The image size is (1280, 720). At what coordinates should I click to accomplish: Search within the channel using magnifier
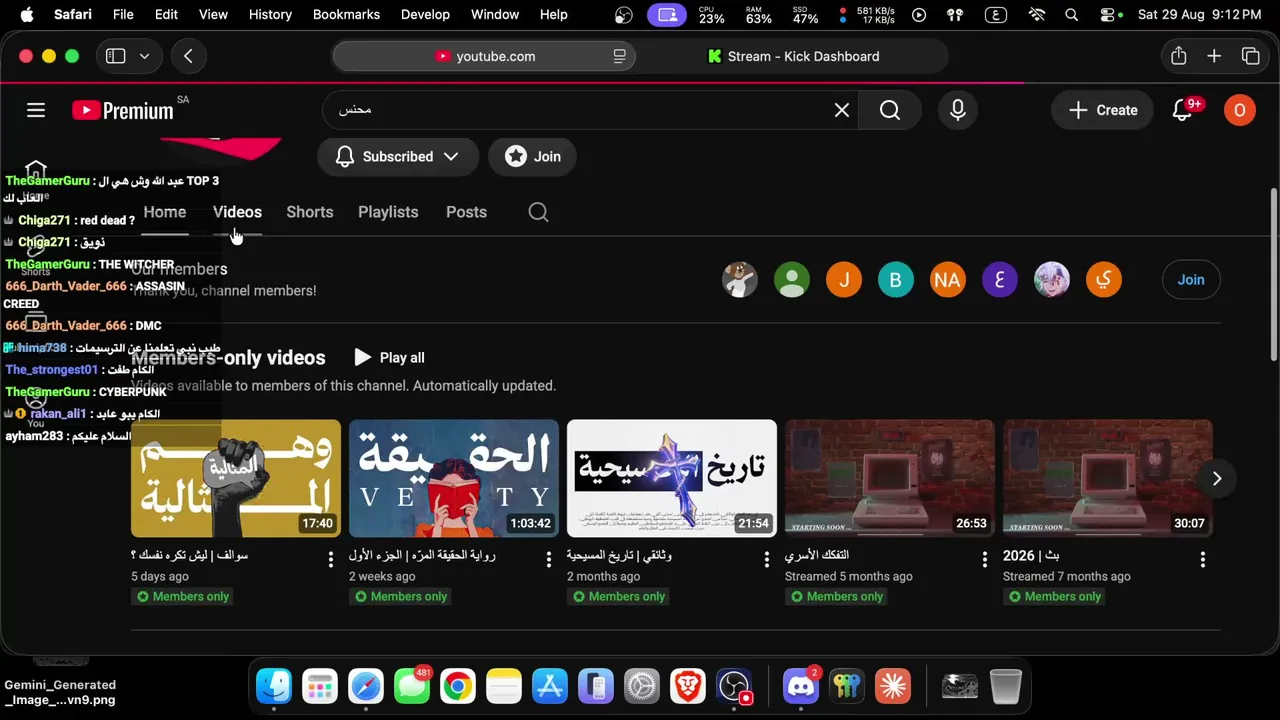click(538, 212)
